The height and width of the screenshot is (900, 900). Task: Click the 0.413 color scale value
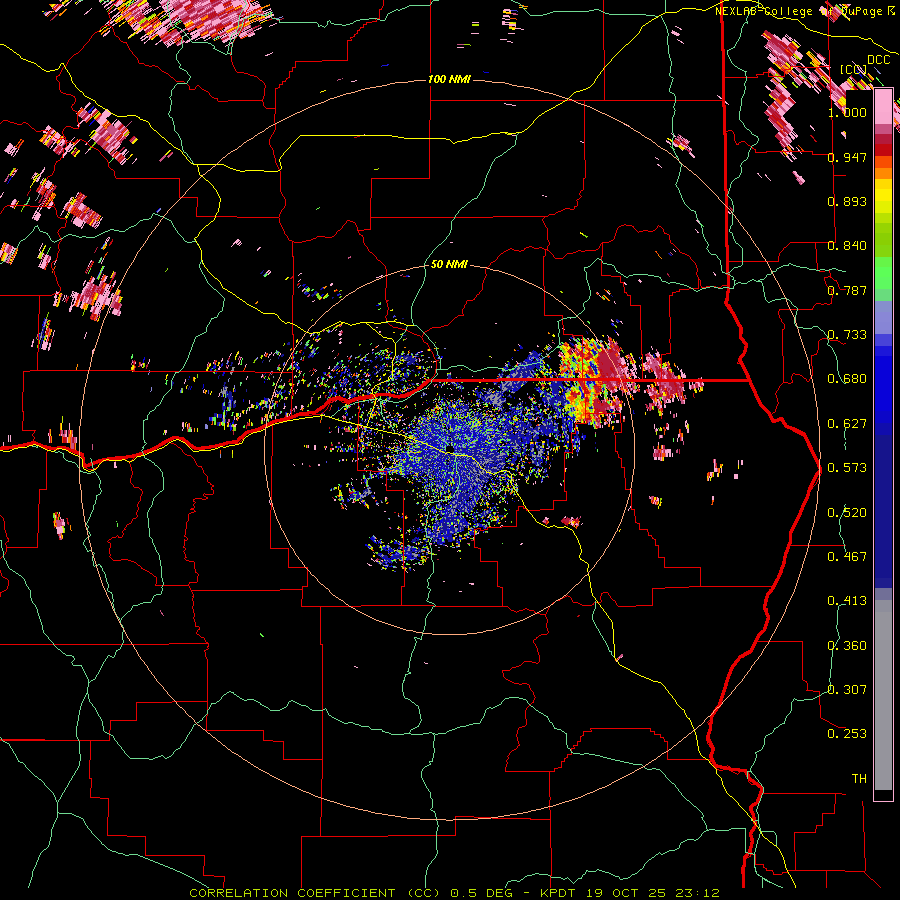[x=847, y=601]
